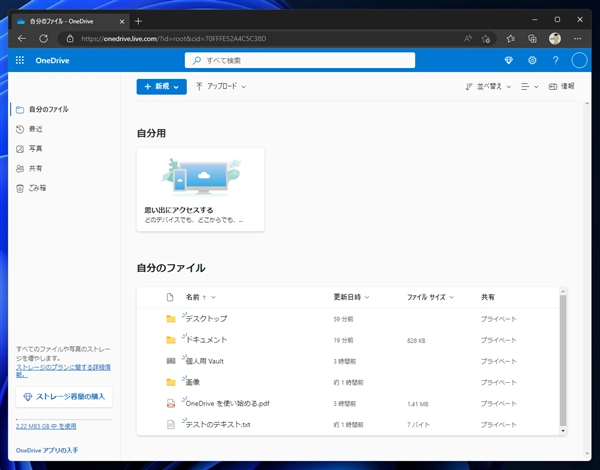
Task: Click the storage usage progress bar
Action: coord(64,419)
